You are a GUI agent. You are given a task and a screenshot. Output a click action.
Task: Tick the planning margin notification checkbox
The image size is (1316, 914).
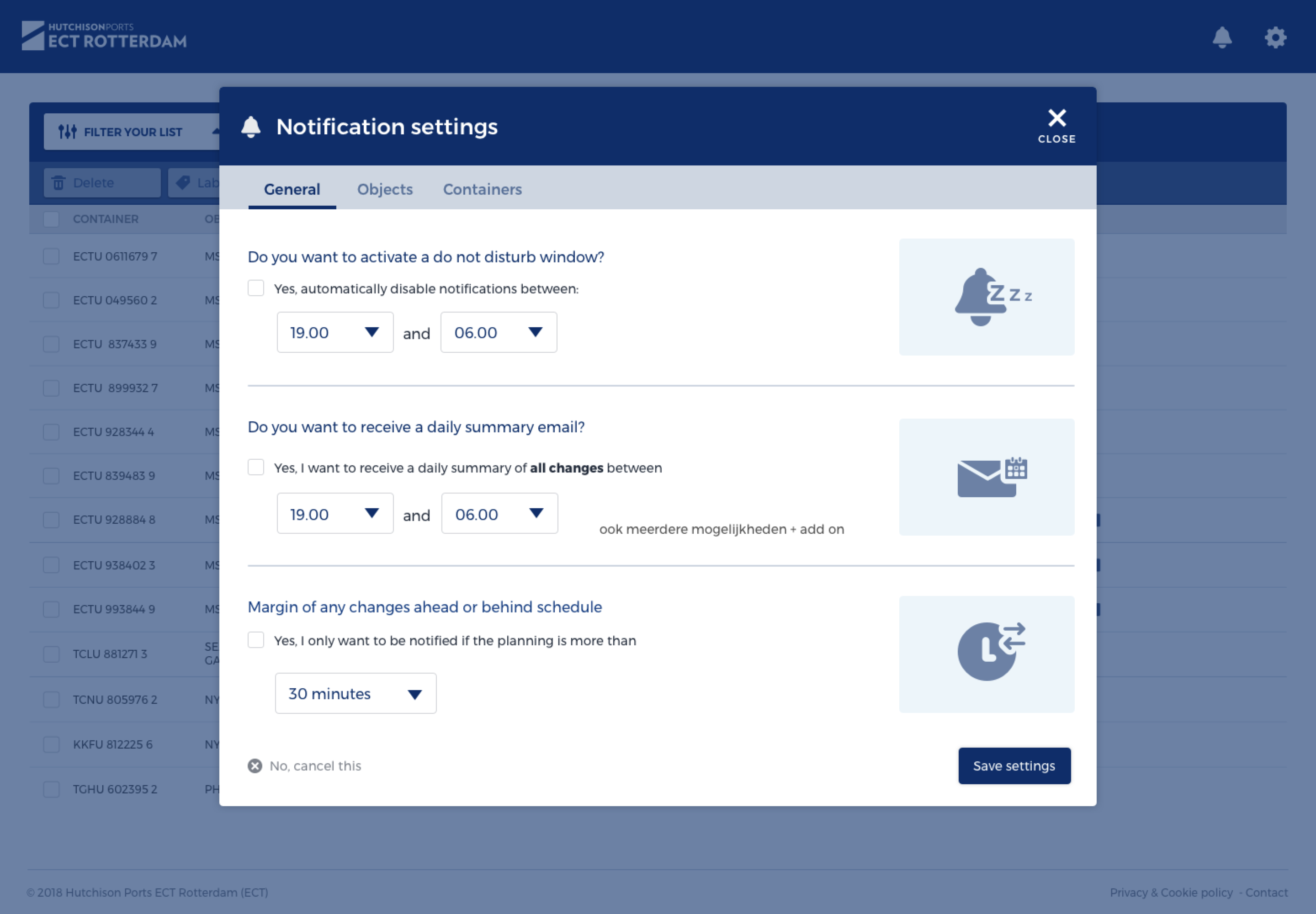[256, 640]
